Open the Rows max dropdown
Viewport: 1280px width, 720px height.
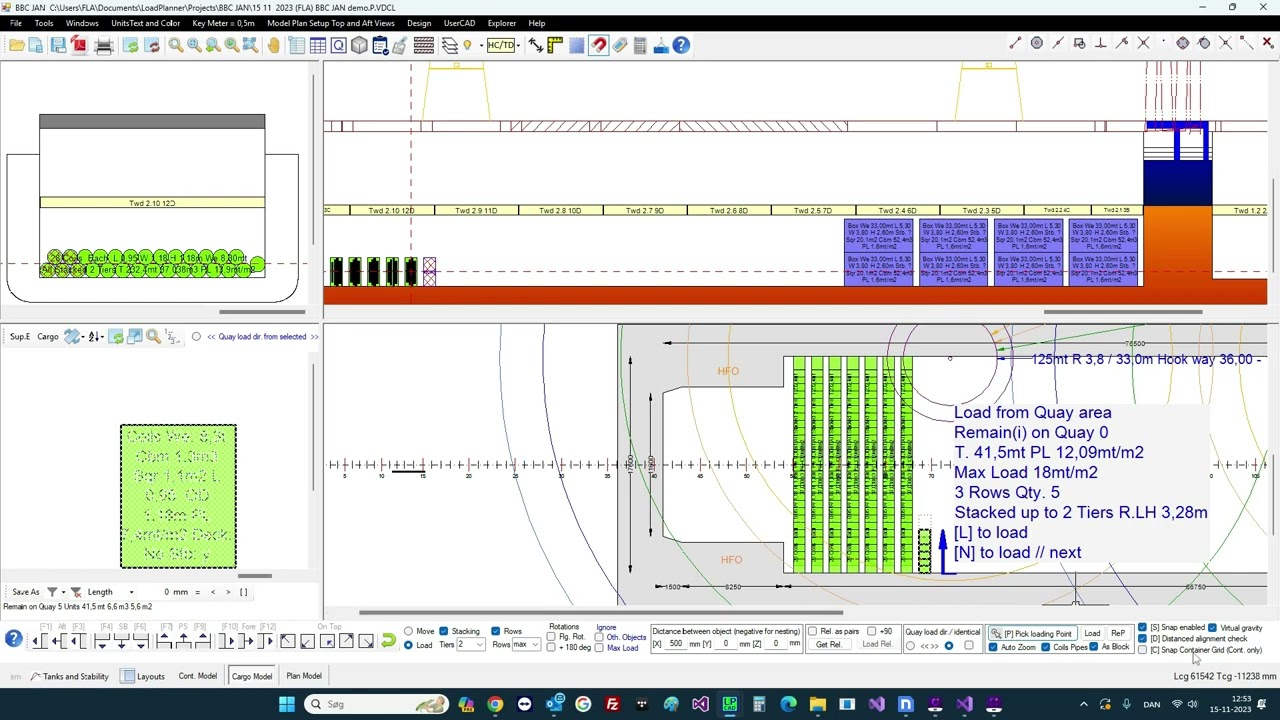coord(525,645)
